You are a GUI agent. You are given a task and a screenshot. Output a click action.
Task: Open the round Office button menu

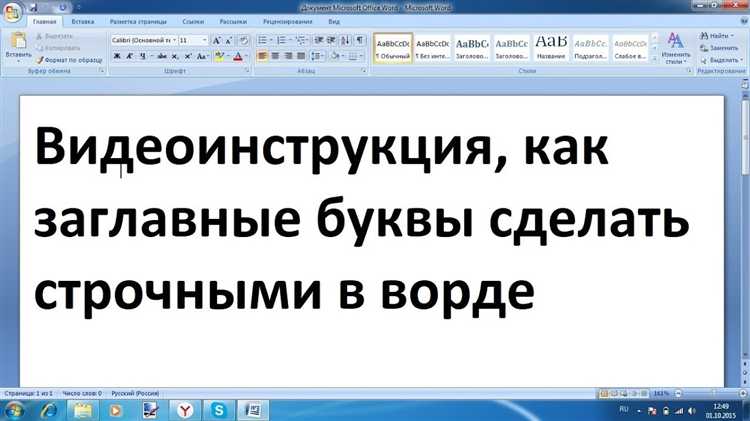[12, 12]
